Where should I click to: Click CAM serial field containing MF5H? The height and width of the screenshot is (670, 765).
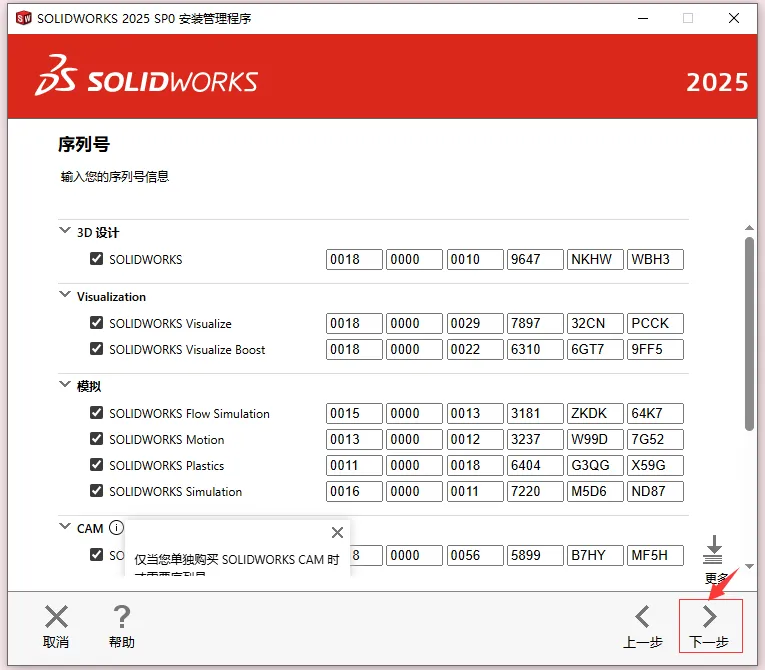pos(655,555)
